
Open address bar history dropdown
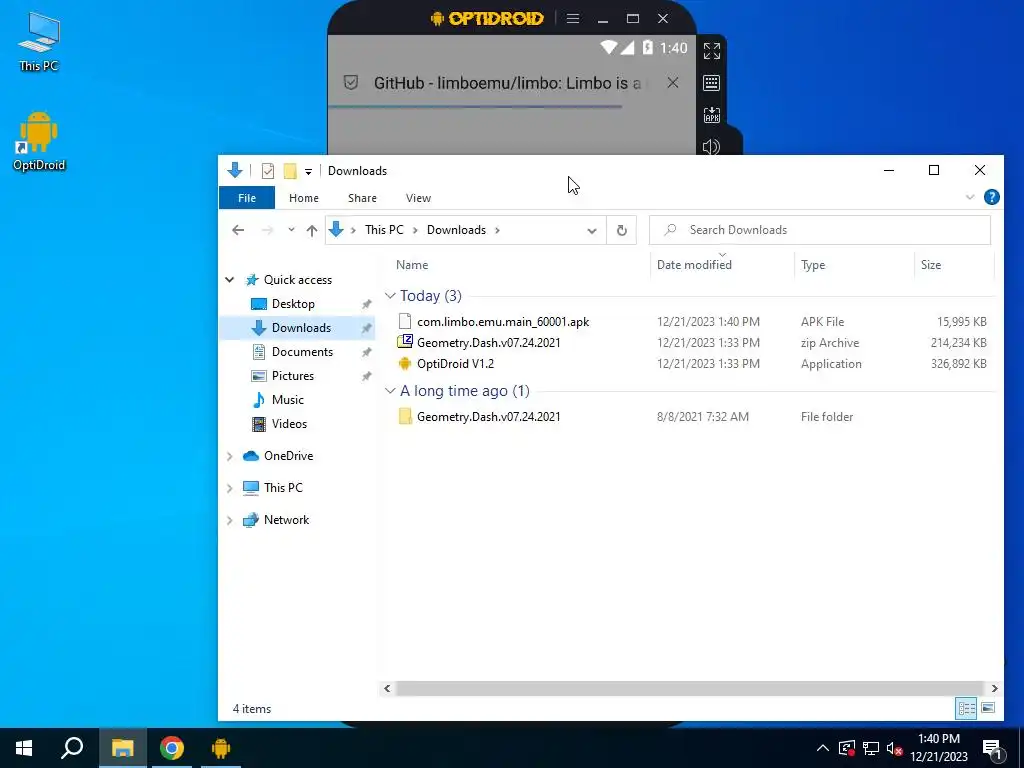point(592,231)
